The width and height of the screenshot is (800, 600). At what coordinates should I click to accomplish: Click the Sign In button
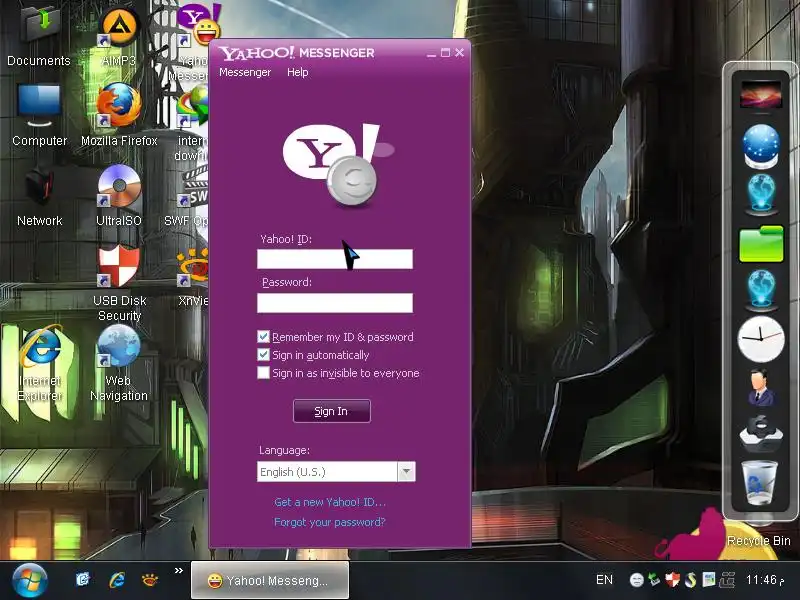point(332,411)
